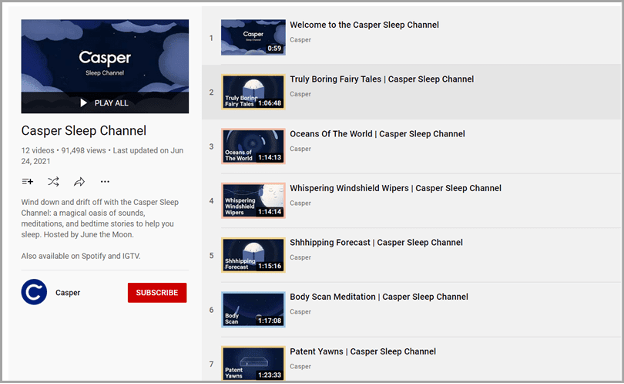Open the Oceans Of The World thumbnail
Screen dimensions: 624x384
pos(254,146)
